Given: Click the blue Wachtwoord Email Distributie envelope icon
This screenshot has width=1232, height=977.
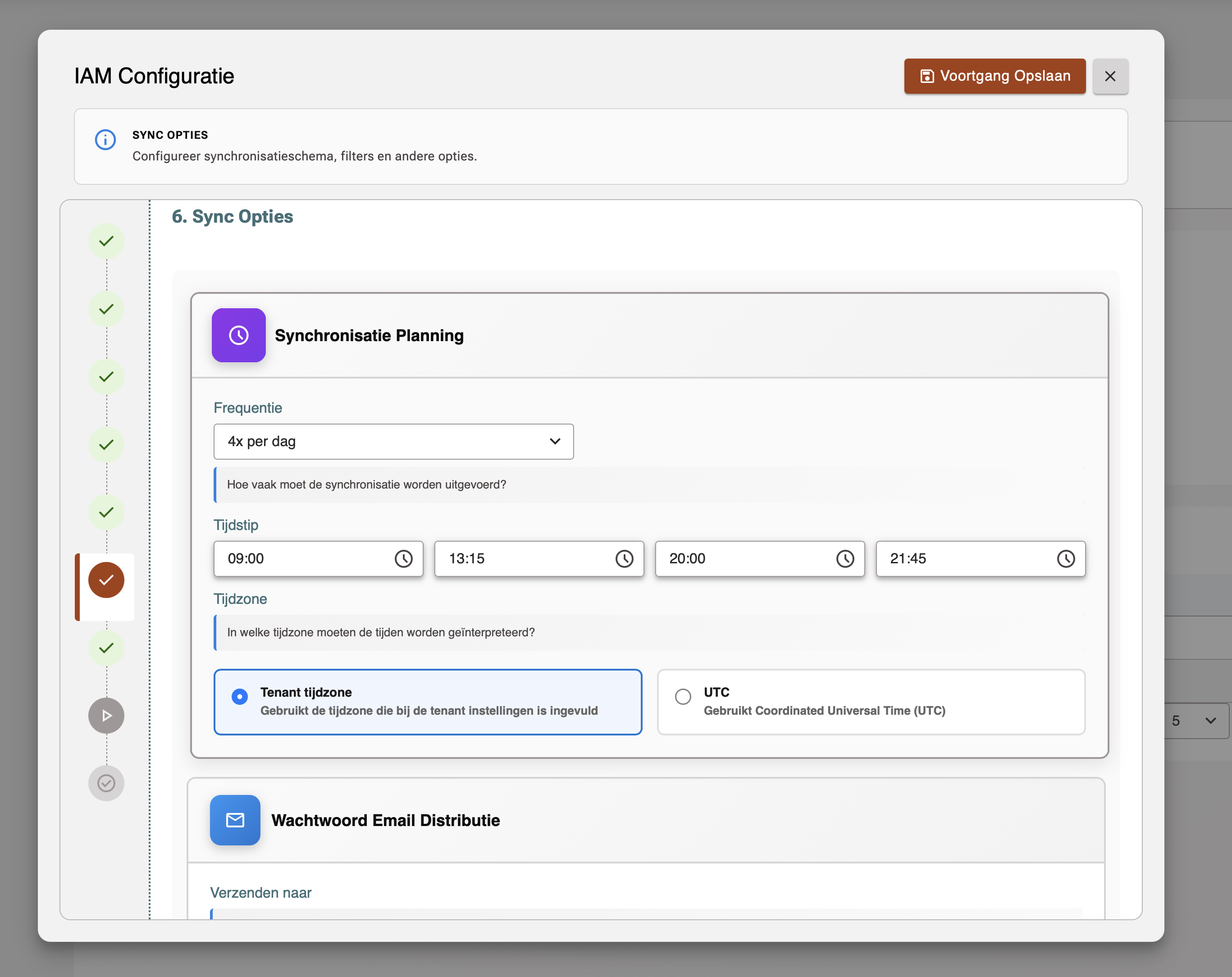Looking at the screenshot, I should [x=235, y=821].
